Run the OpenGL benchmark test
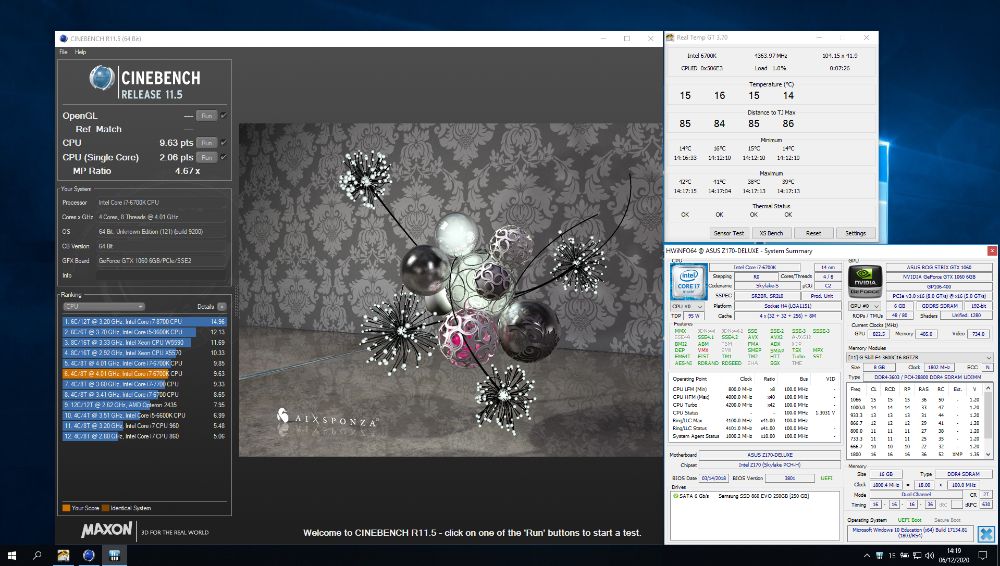 coord(206,115)
